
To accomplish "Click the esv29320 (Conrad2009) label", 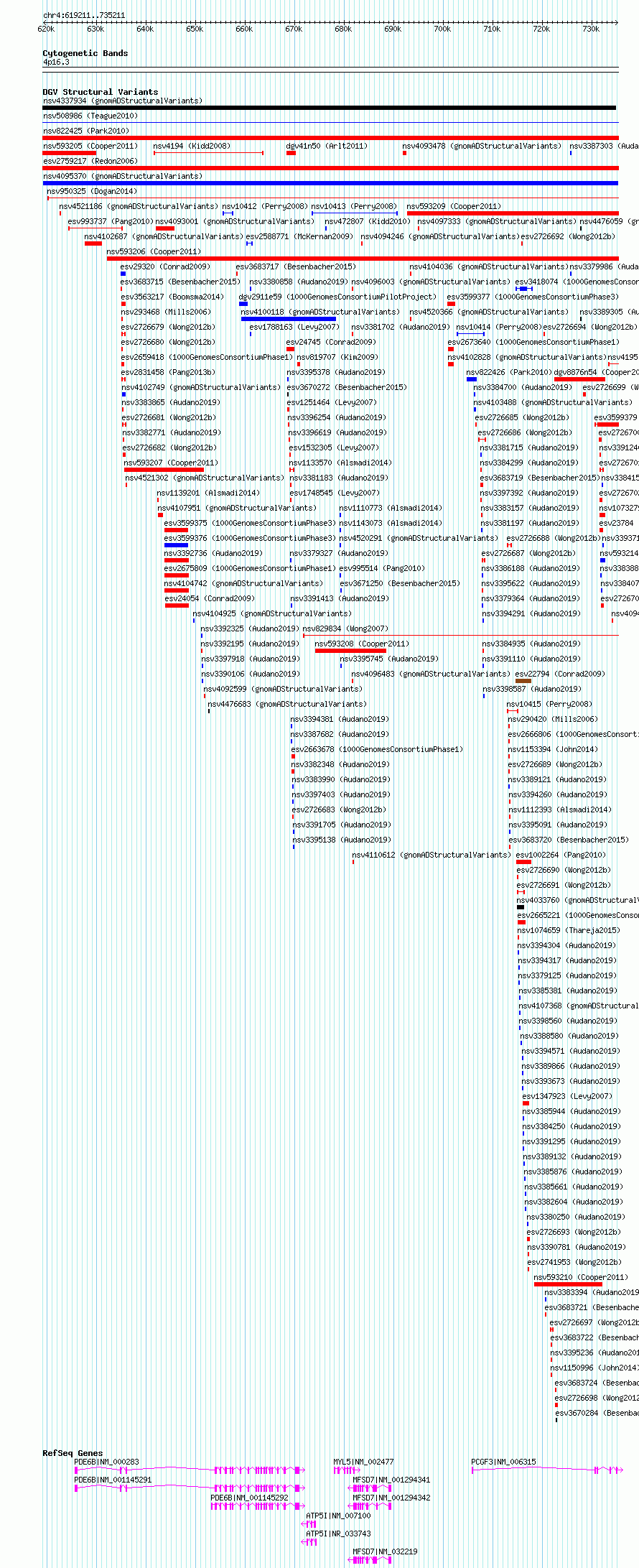I will click(x=166, y=266).
